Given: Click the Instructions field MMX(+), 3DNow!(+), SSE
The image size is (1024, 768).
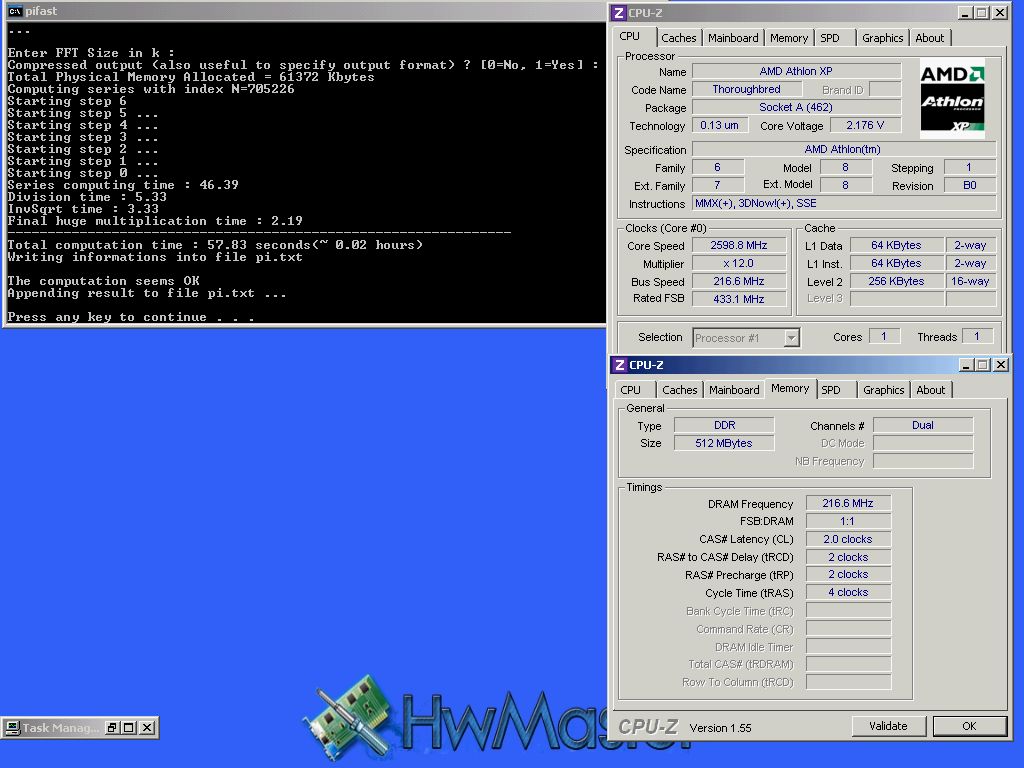Looking at the screenshot, I should click(x=843, y=204).
